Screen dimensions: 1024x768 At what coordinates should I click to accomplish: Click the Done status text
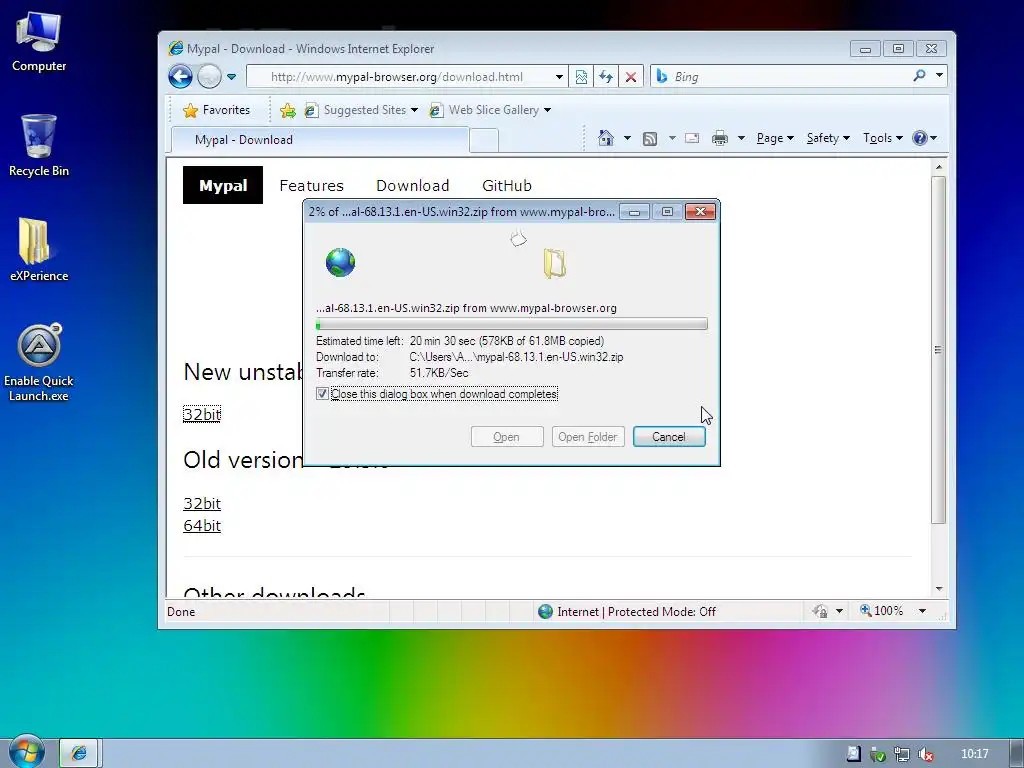point(181,612)
